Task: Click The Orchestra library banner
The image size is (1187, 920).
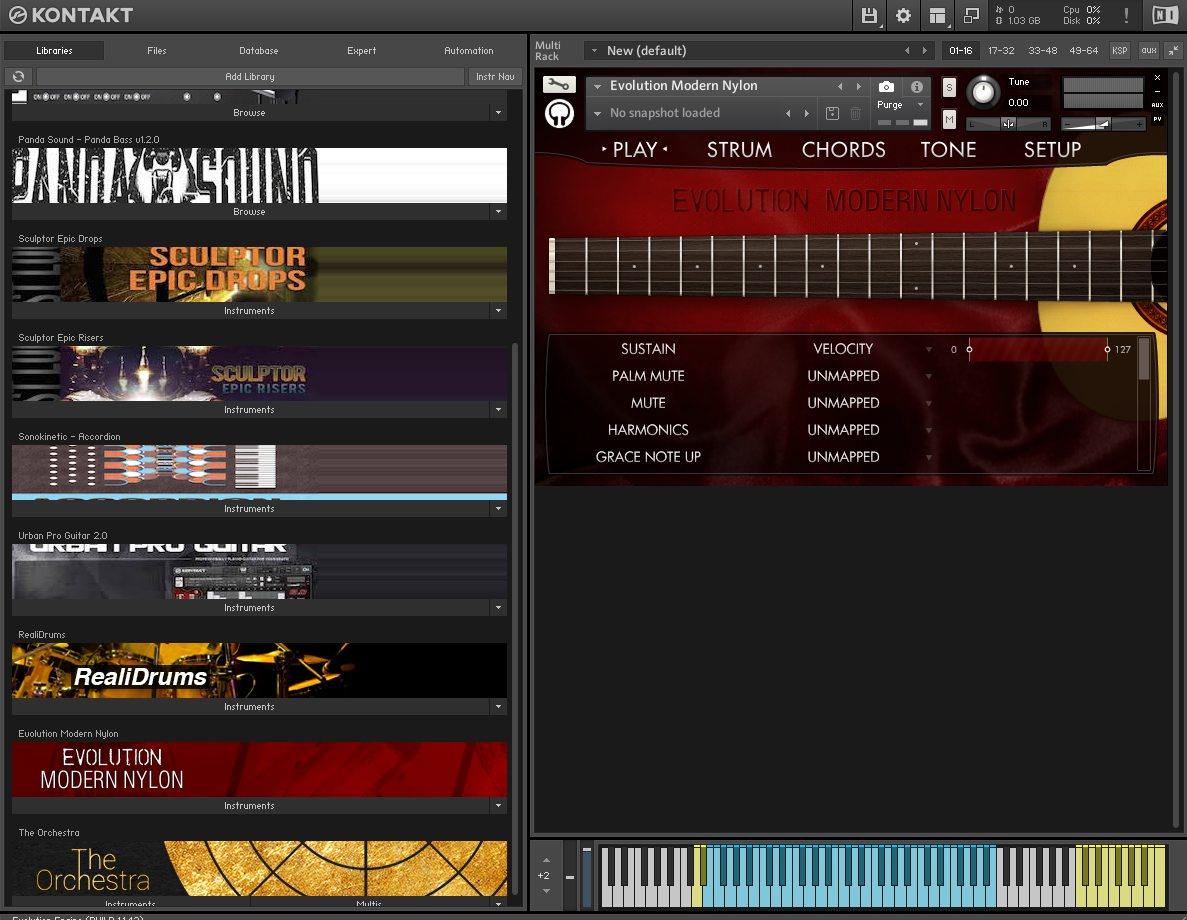Action: point(260,868)
